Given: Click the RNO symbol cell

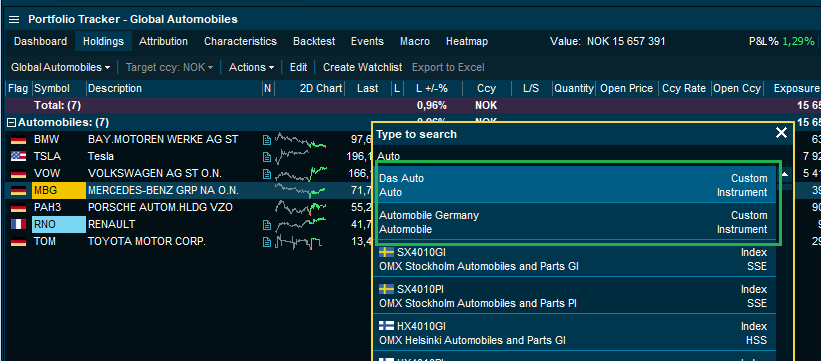Looking at the screenshot, I should coord(59,224).
